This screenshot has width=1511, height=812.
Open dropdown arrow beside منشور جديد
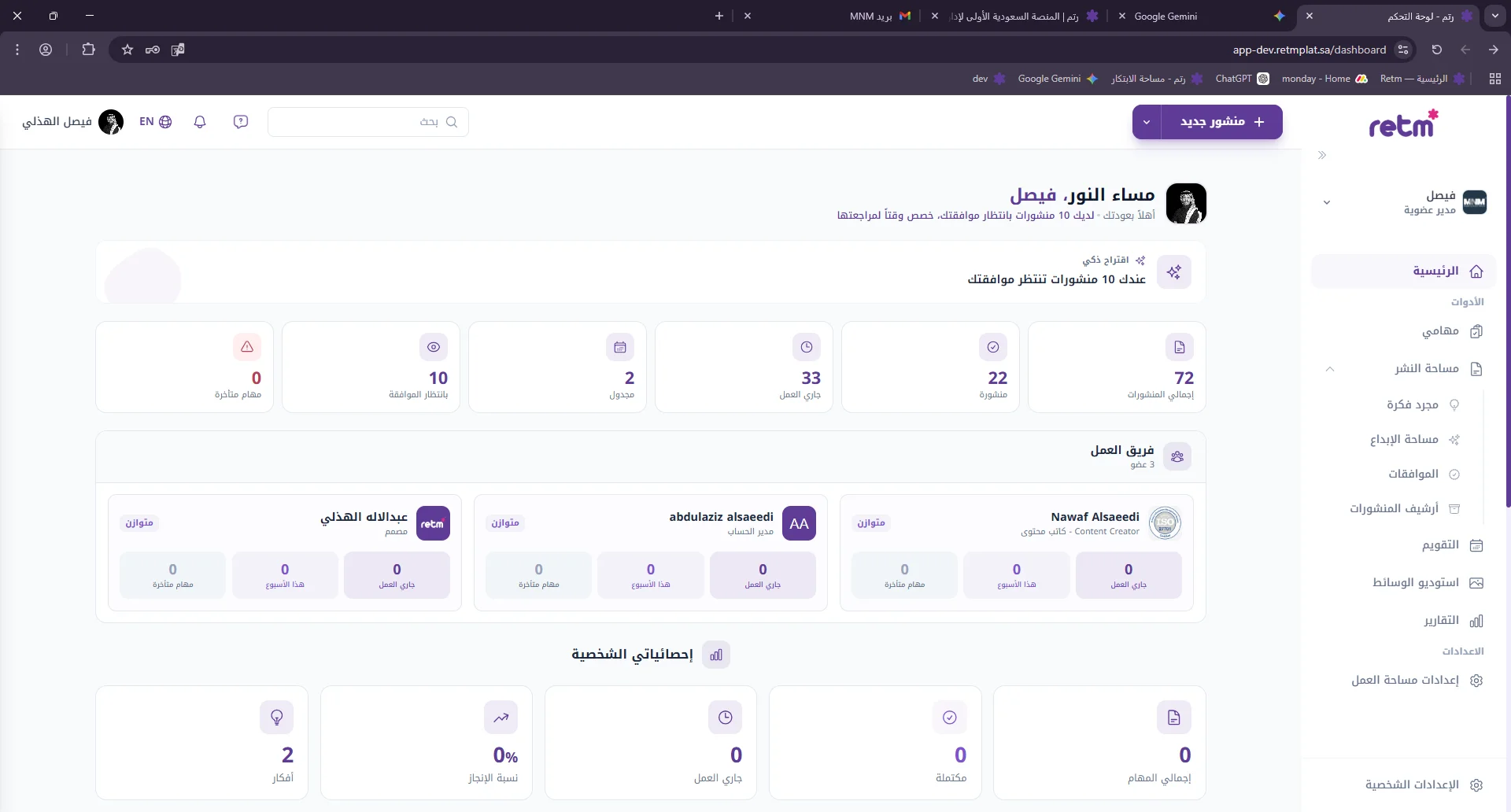(1147, 122)
